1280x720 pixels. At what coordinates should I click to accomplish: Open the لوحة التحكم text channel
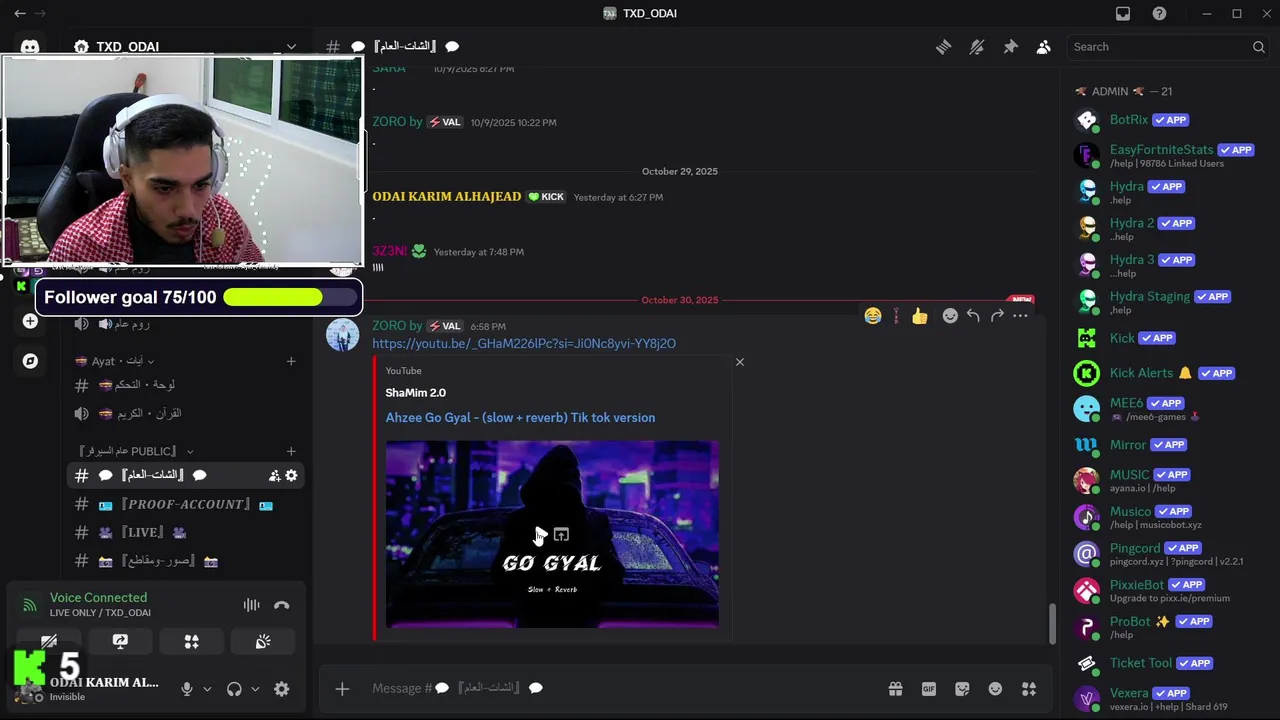[185, 385]
